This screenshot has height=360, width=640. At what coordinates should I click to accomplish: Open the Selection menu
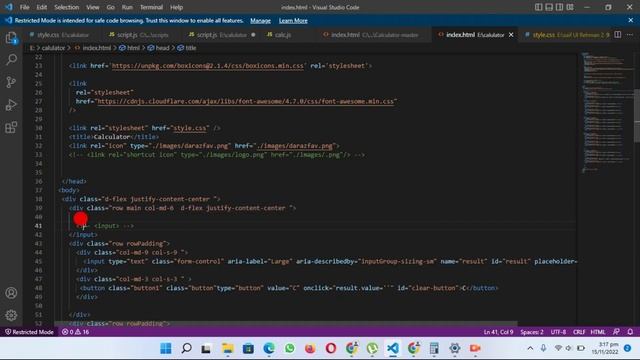coord(67,7)
